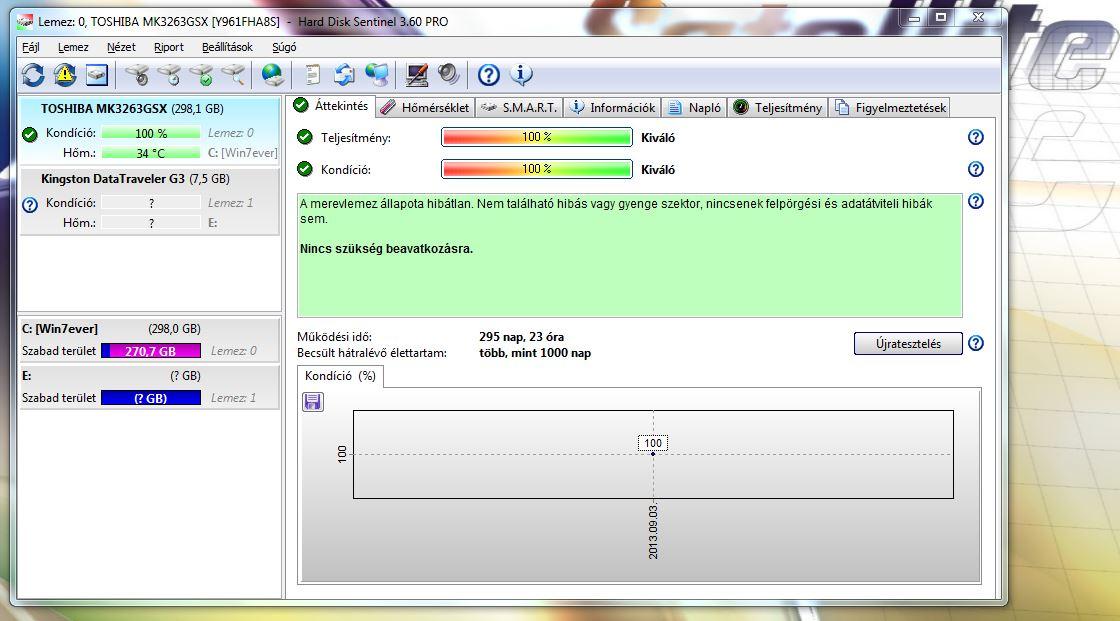Click help icon next to green status text

976,202
